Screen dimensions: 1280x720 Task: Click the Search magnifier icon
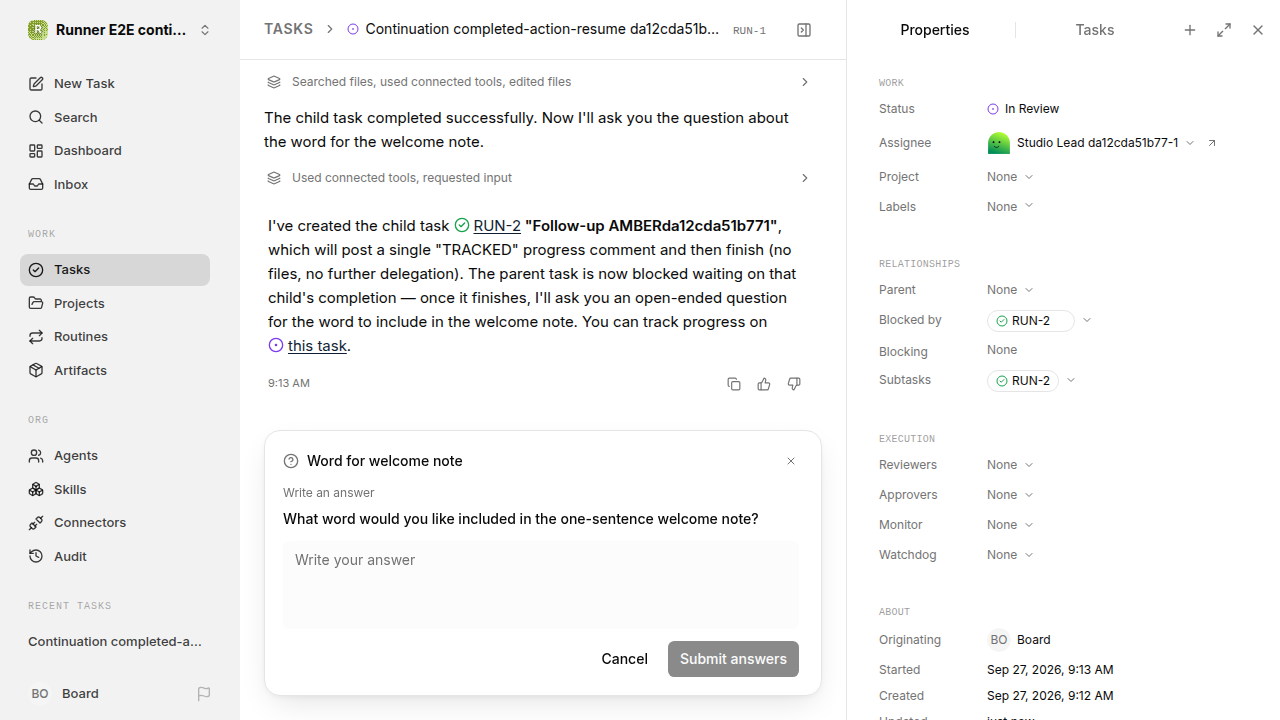click(x=36, y=117)
